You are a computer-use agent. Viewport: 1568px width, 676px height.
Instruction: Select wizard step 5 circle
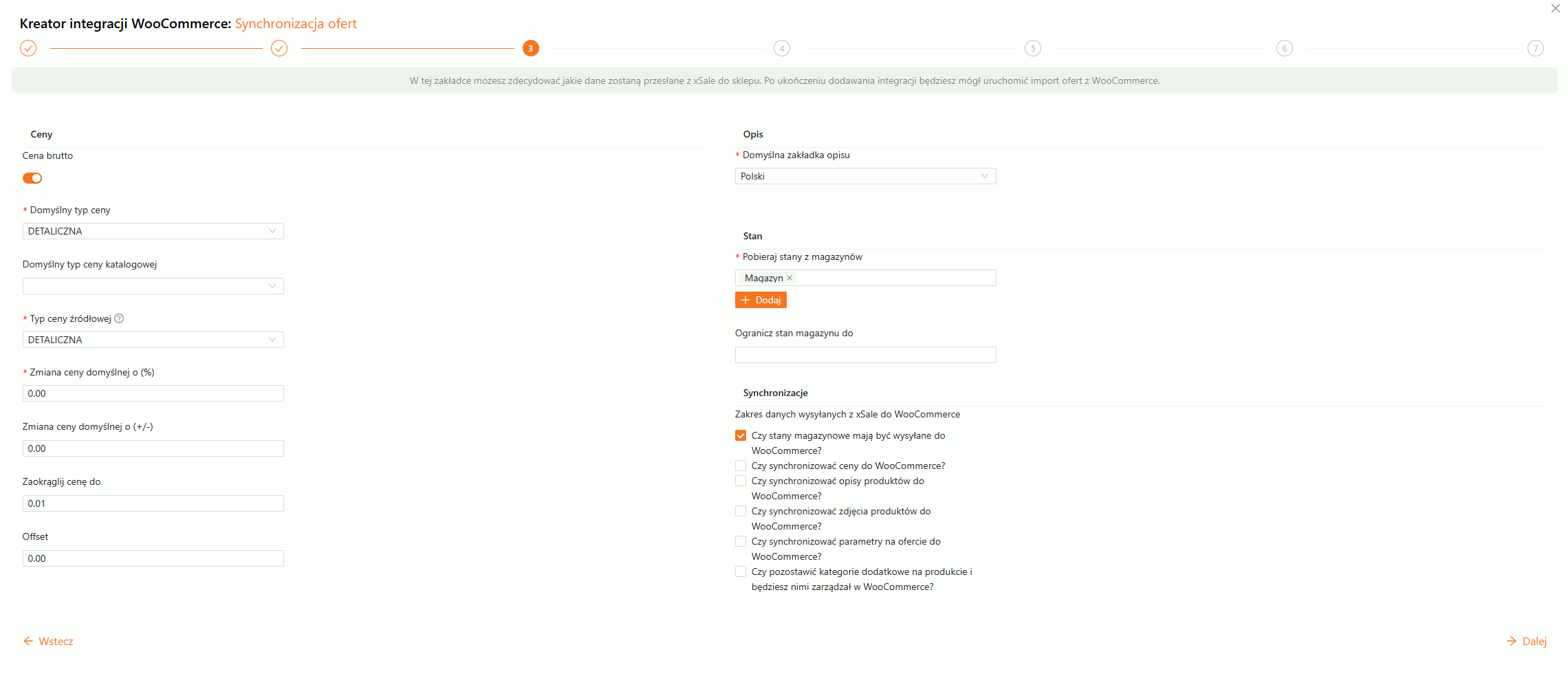1032,48
